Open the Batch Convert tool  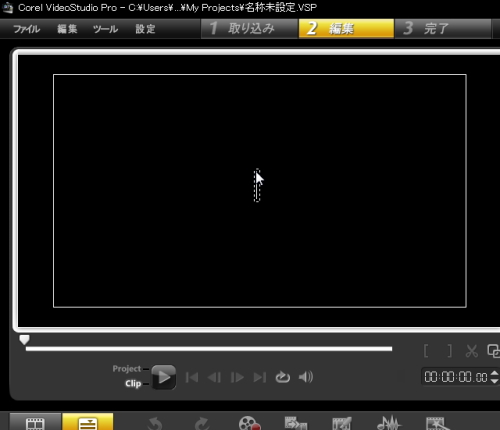click(296, 423)
